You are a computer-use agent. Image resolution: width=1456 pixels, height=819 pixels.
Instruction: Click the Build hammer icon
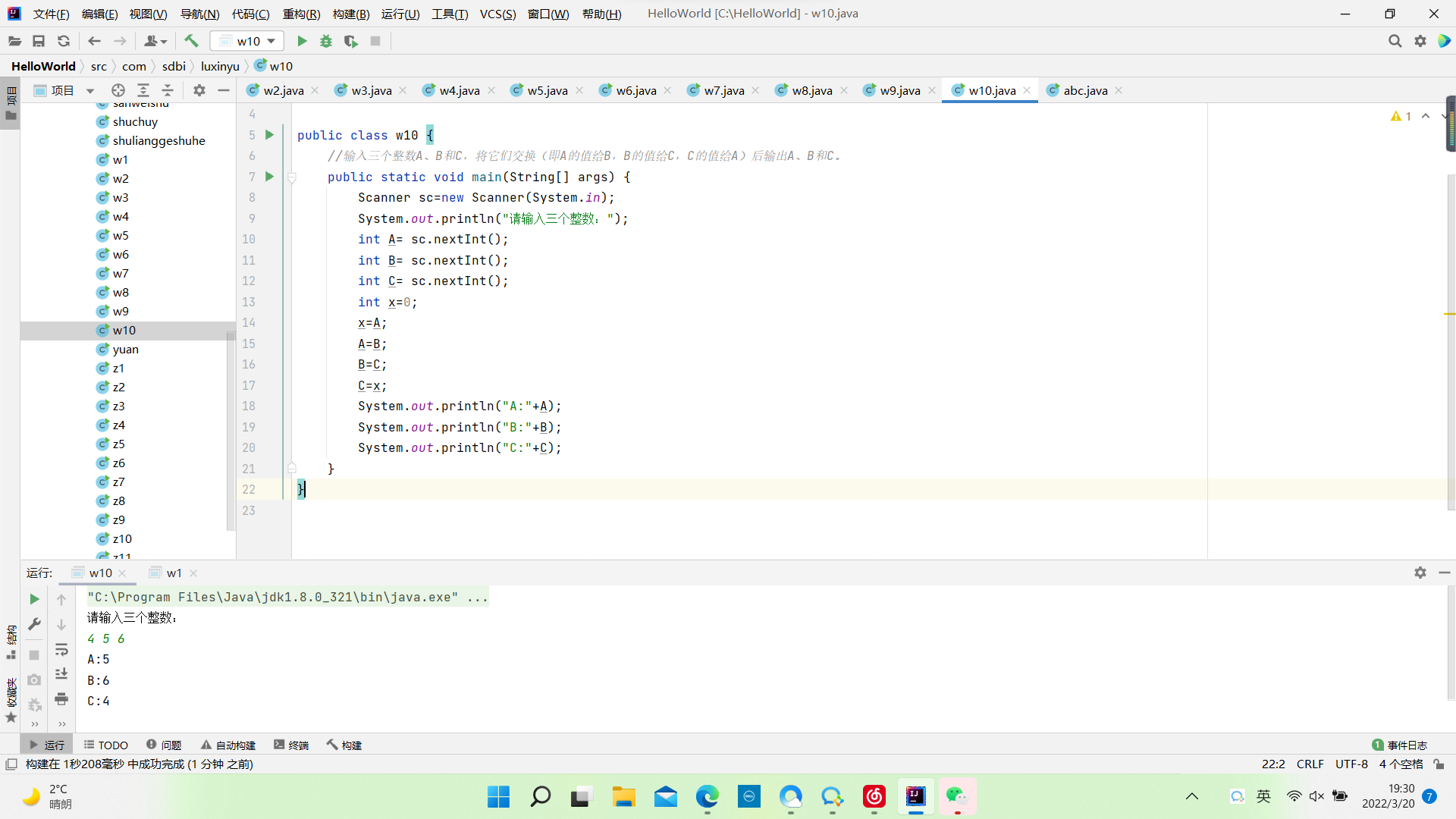tap(191, 41)
